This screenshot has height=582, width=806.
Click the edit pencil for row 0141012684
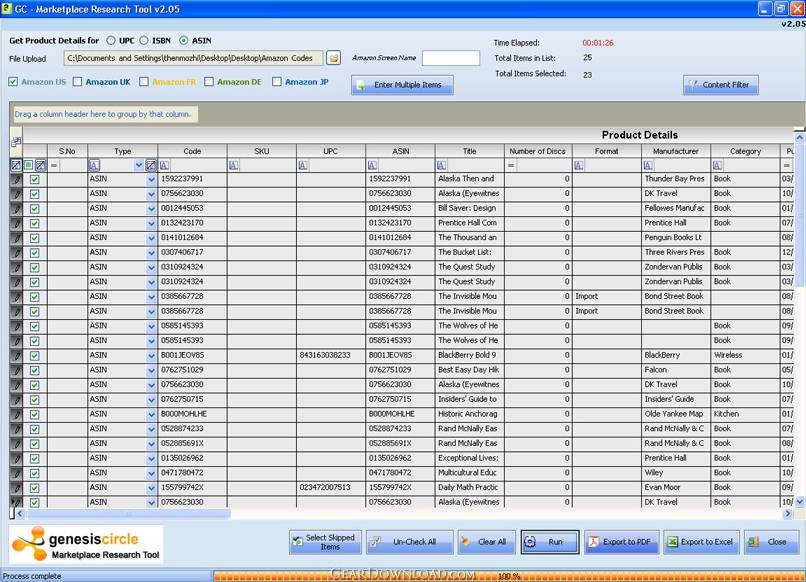pyautogui.click(x=16, y=238)
